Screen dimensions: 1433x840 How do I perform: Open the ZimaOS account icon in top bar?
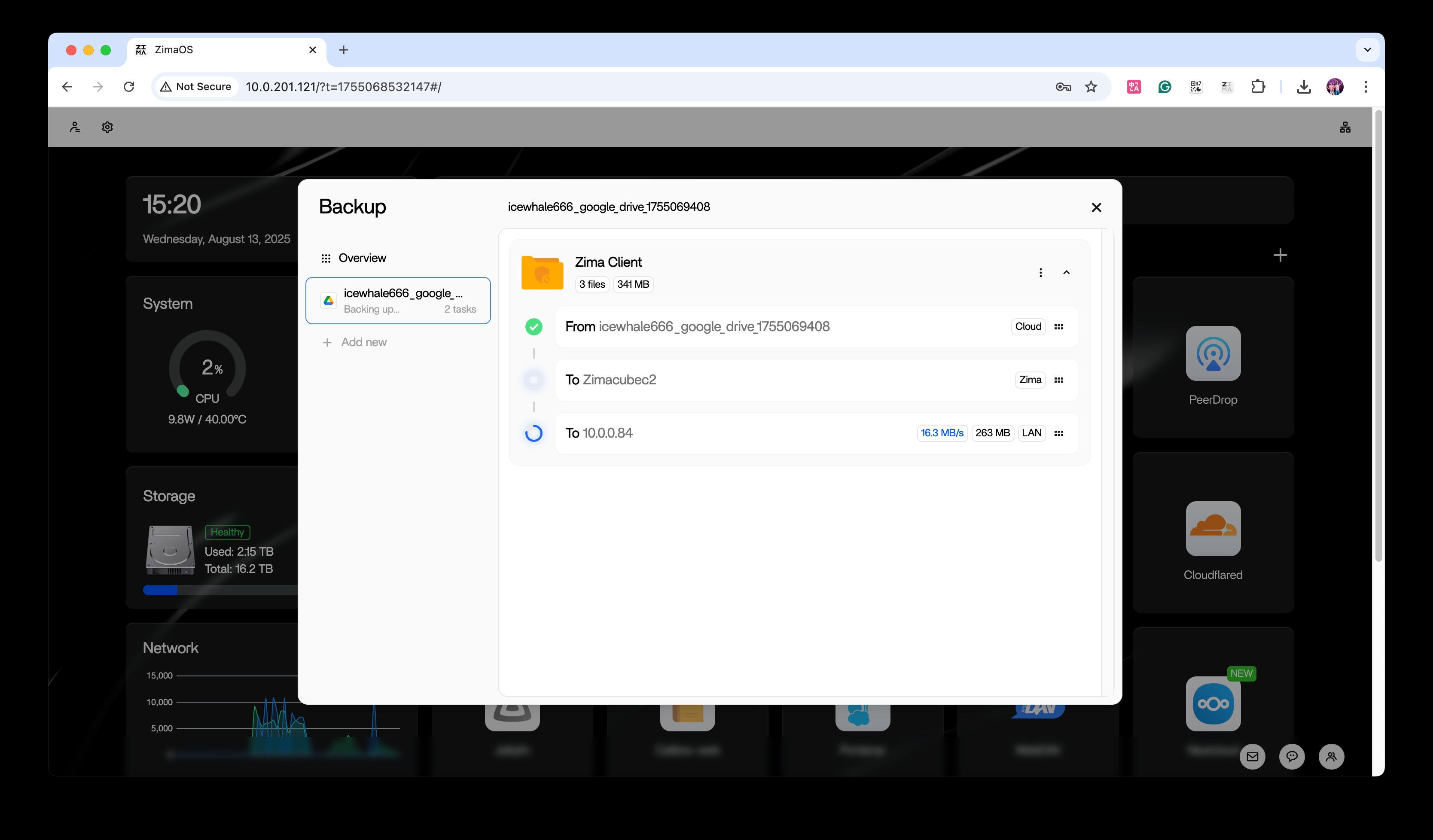(74, 127)
